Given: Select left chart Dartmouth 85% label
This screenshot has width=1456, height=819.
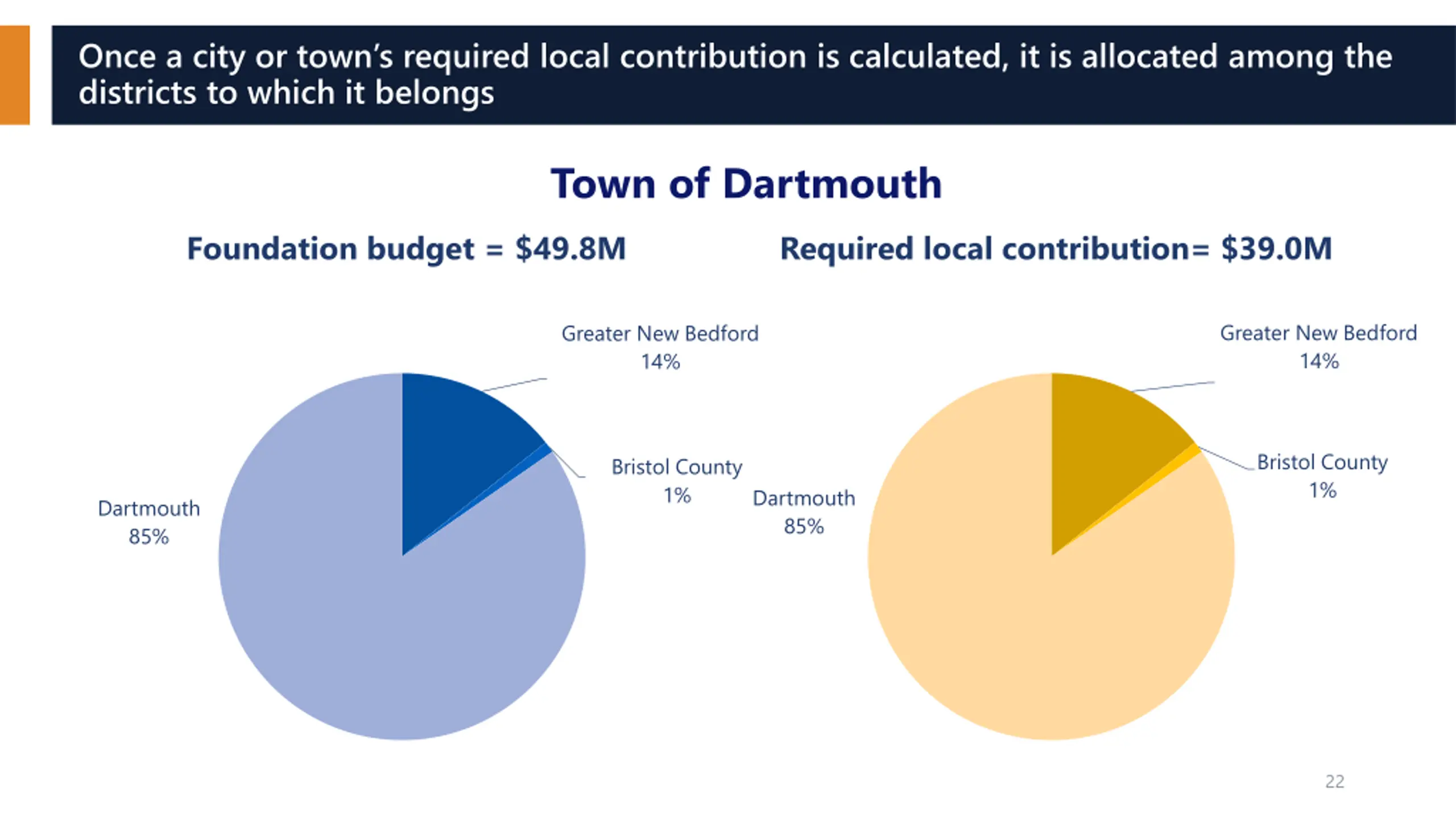Looking at the screenshot, I should pos(148,522).
